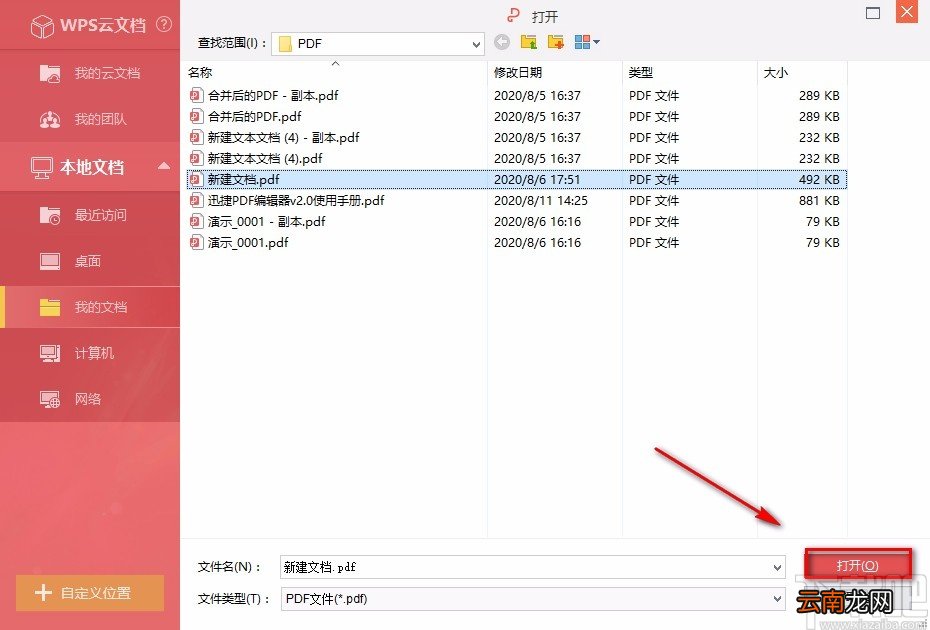
Task: Select file 新建文档.pdf in list
Action: (243, 179)
